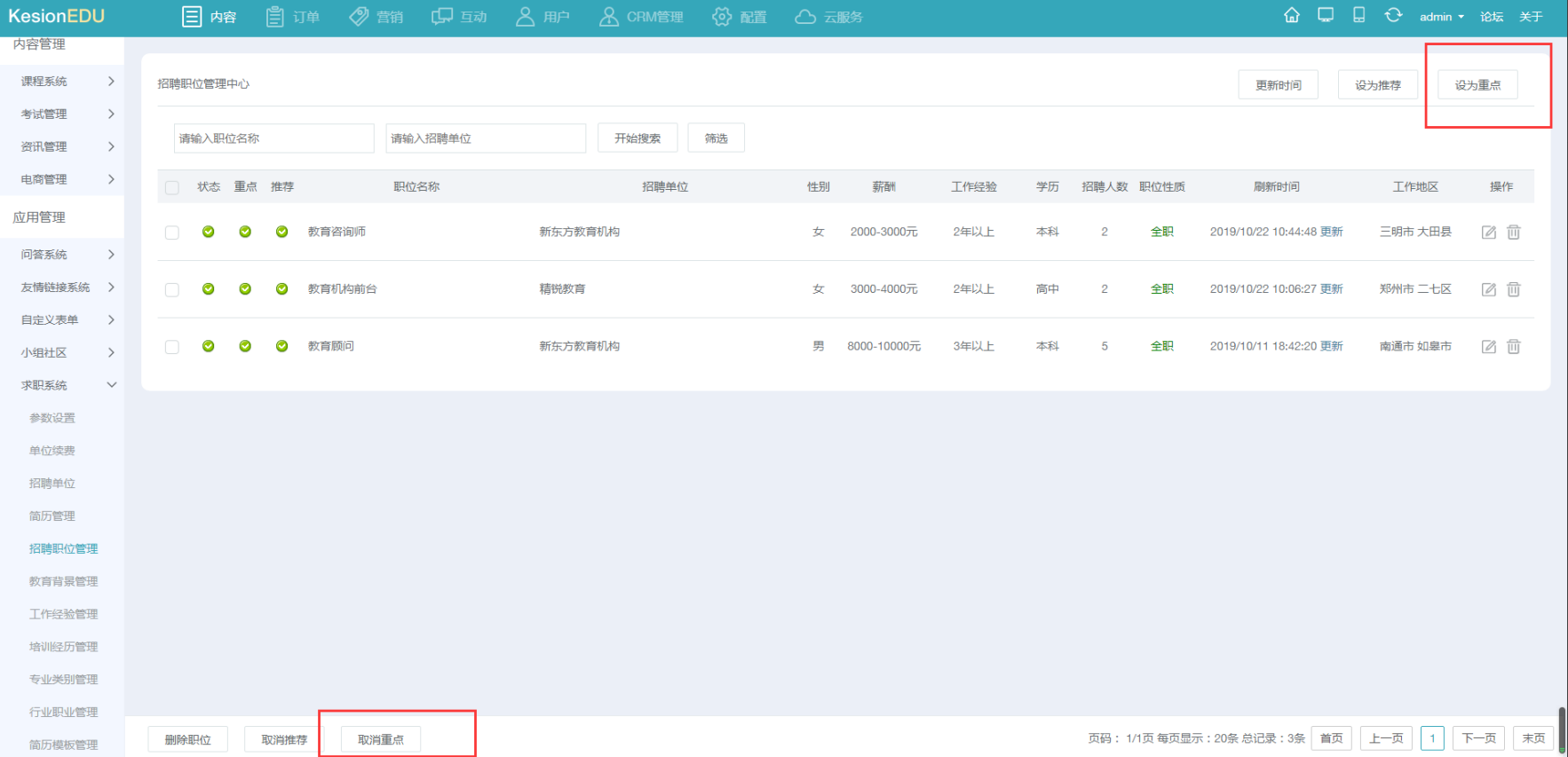The height and width of the screenshot is (757, 1568).
Task: Edit the 教育咨询师 job row
Action: point(1489,233)
